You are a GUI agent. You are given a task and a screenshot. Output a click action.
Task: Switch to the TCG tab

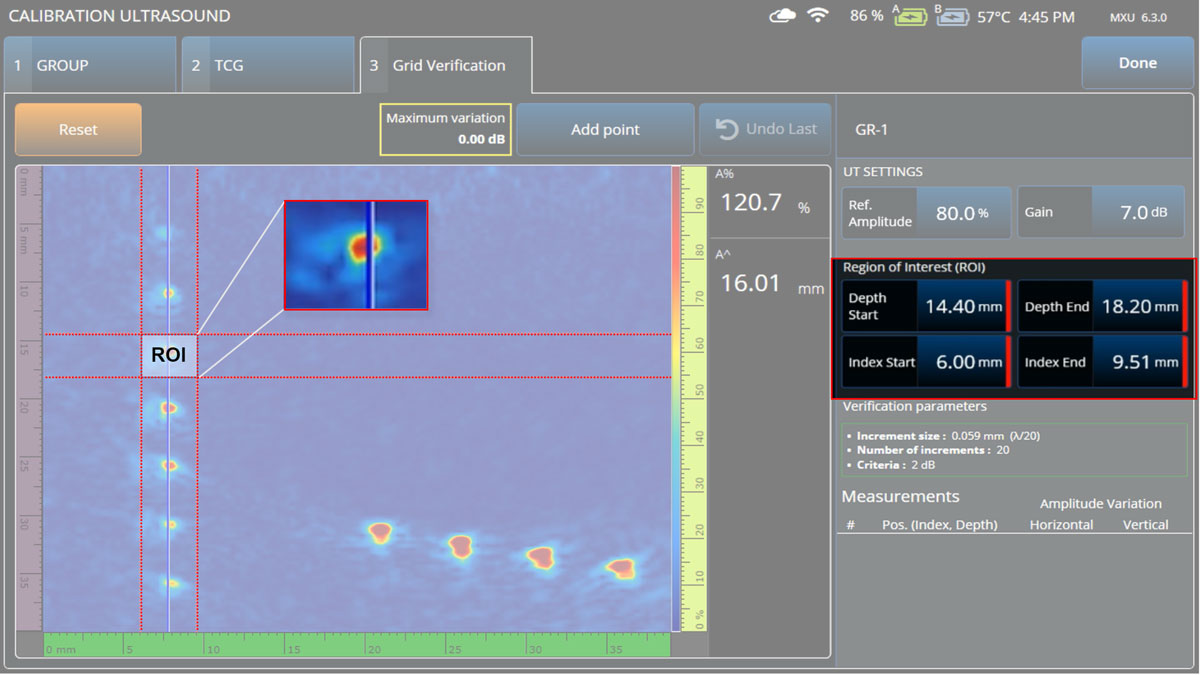coord(267,65)
